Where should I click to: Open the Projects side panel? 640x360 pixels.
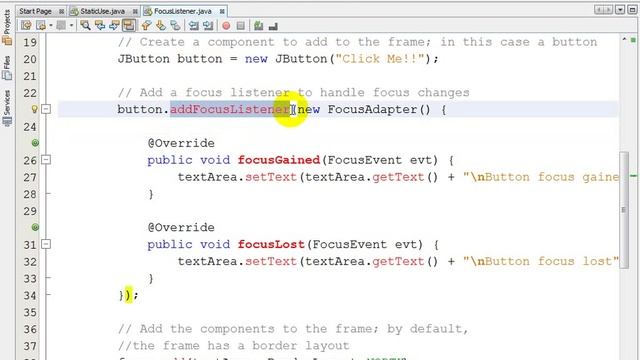[7, 27]
